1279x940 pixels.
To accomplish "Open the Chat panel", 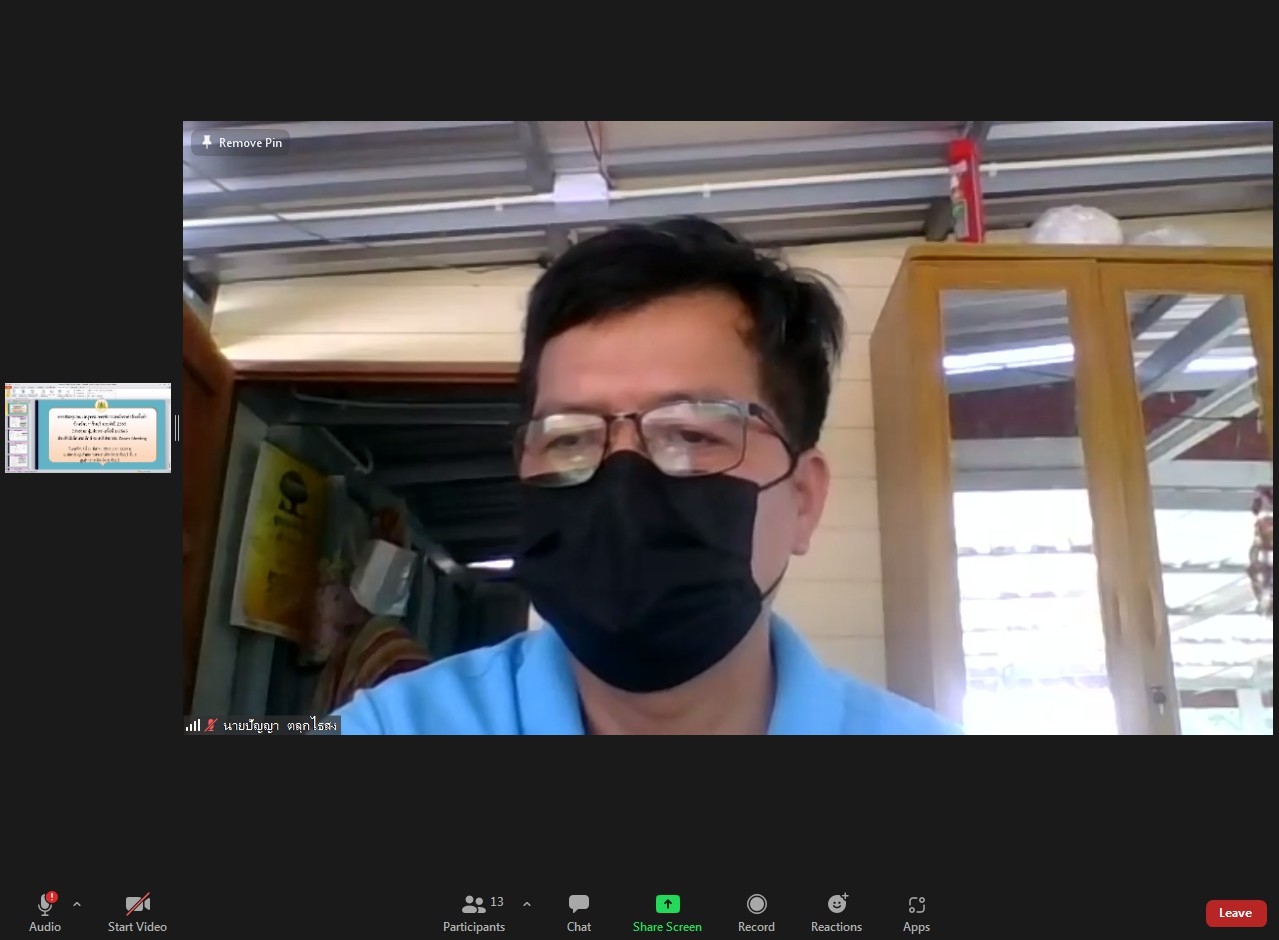I will (x=578, y=912).
